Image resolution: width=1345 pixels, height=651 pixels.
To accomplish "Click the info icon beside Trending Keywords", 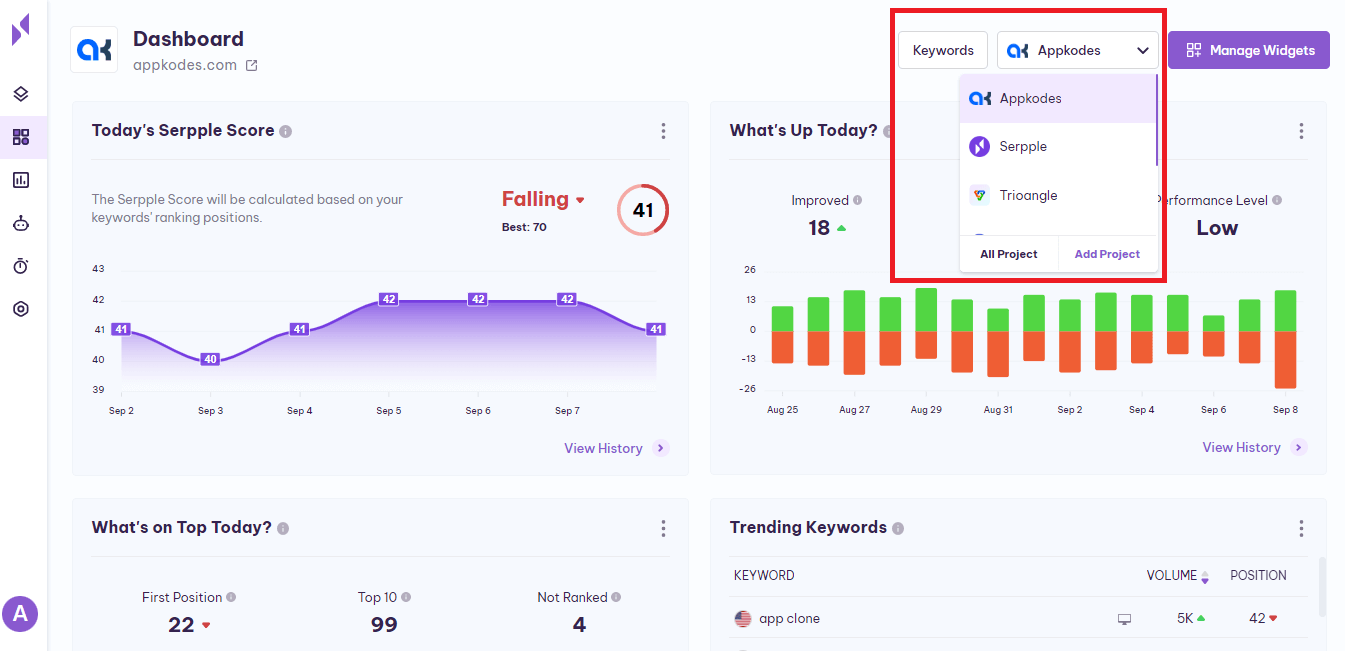I will pyautogui.click(x=898, y=528).
